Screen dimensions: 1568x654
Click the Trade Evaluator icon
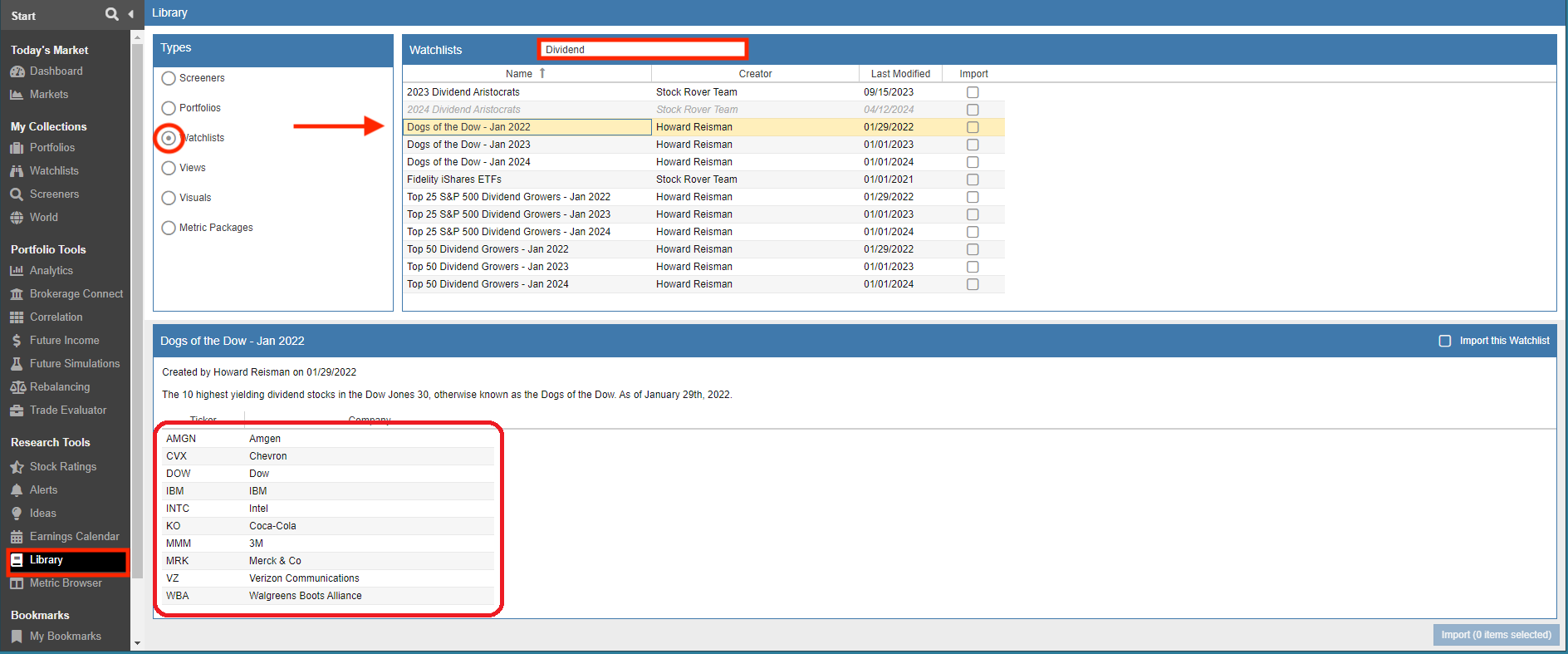(17, 411)
